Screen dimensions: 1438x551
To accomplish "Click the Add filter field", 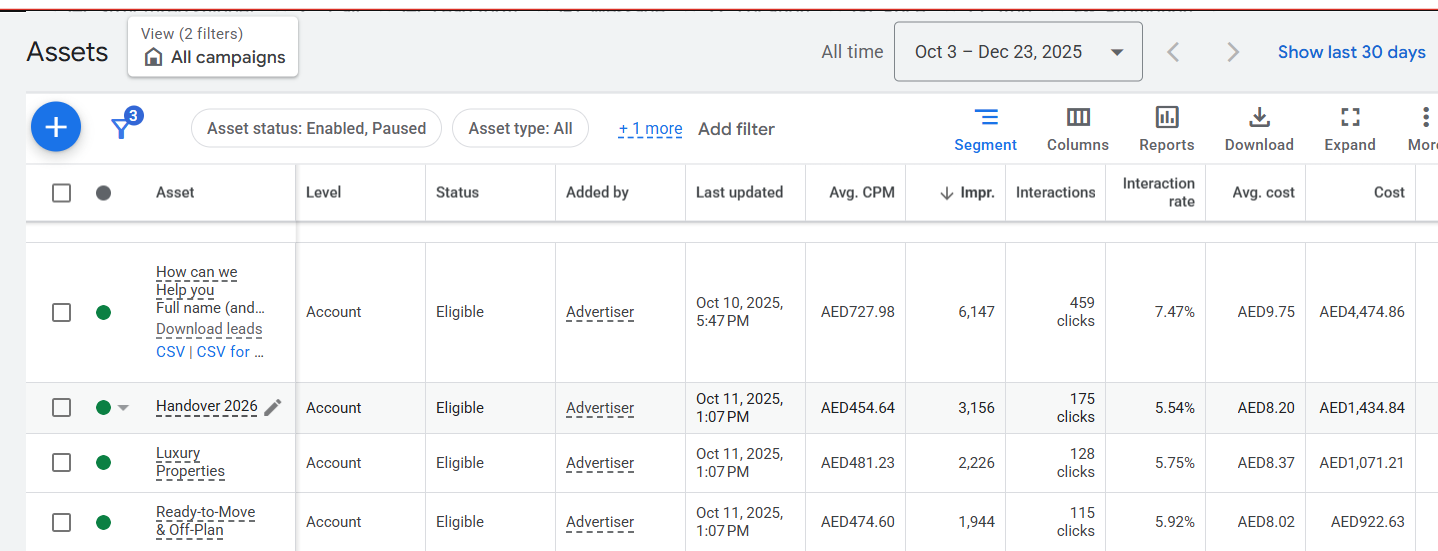I will 736,129.
